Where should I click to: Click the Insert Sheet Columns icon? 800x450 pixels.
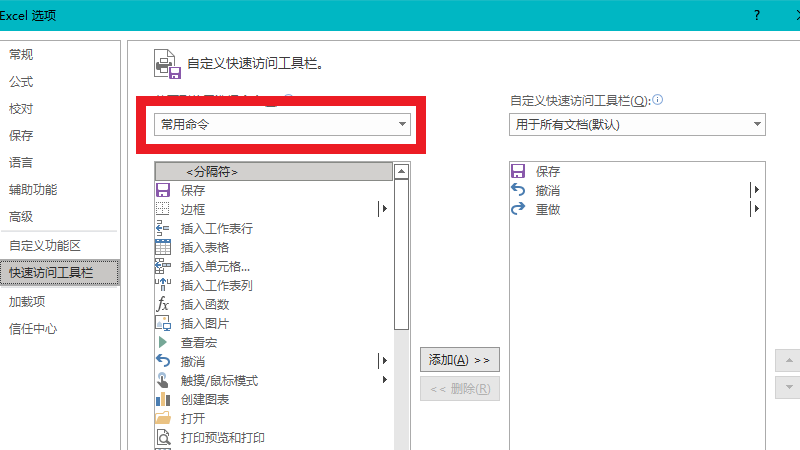163,285
